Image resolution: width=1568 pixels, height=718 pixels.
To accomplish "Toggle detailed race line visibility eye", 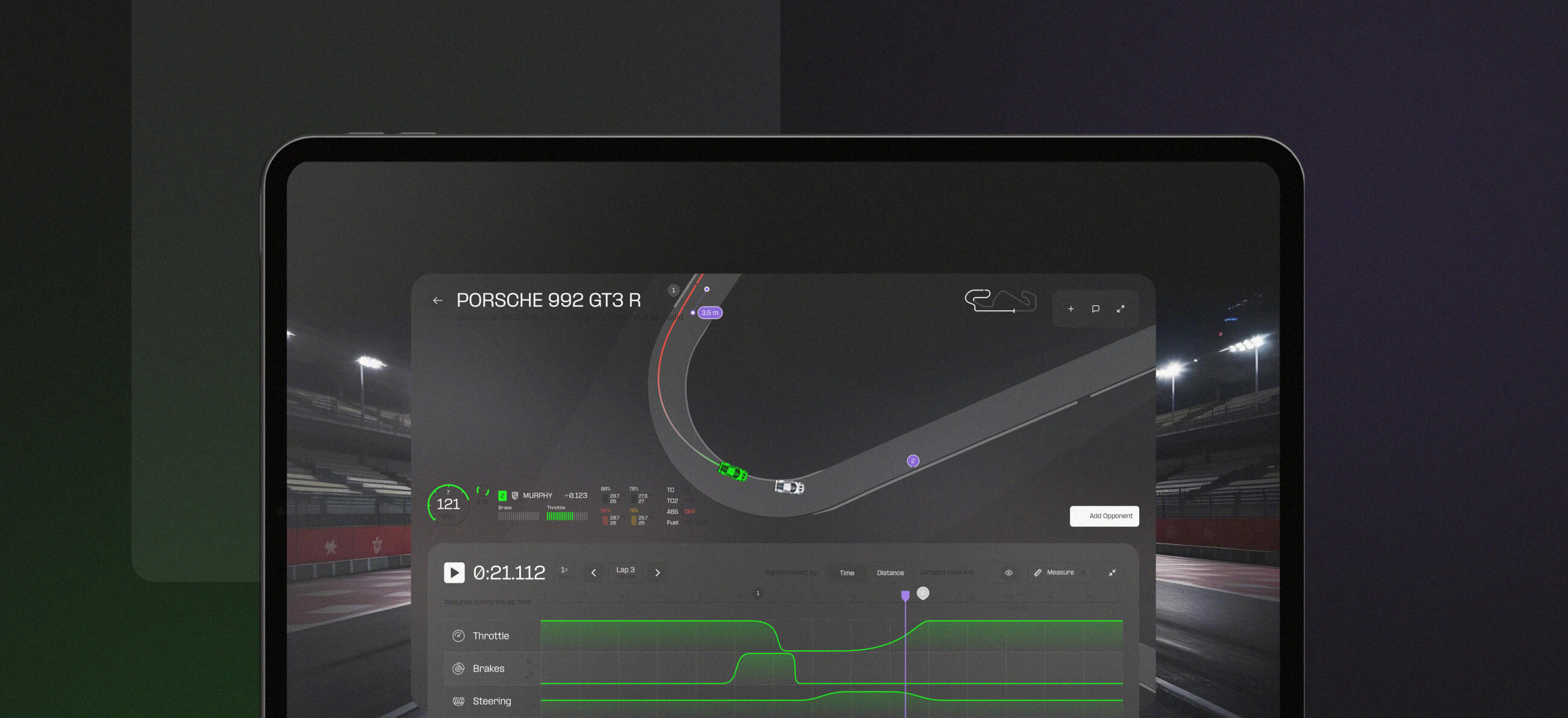I will click(1008, 573).
